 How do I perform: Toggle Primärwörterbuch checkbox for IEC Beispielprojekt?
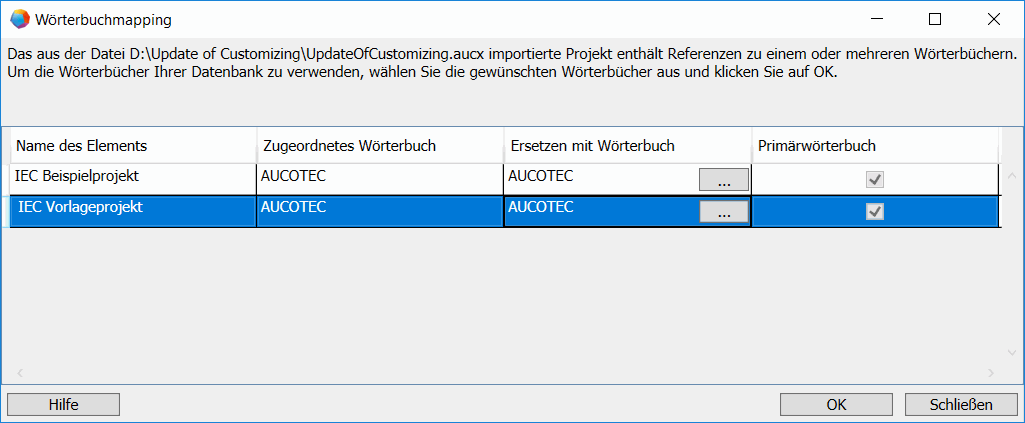click(875, 180)
